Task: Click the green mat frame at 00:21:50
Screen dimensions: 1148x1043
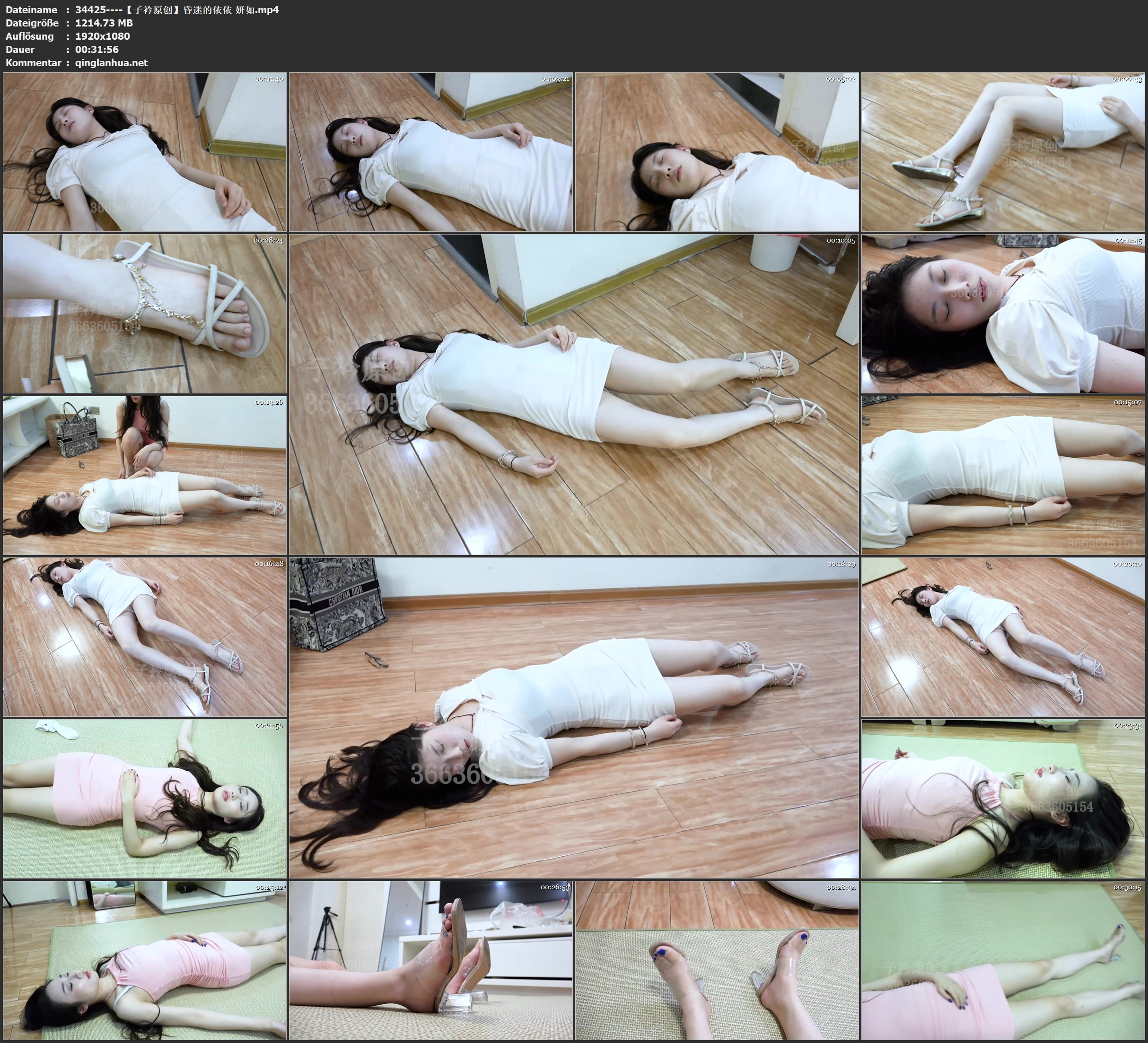Action: point(145,799)
